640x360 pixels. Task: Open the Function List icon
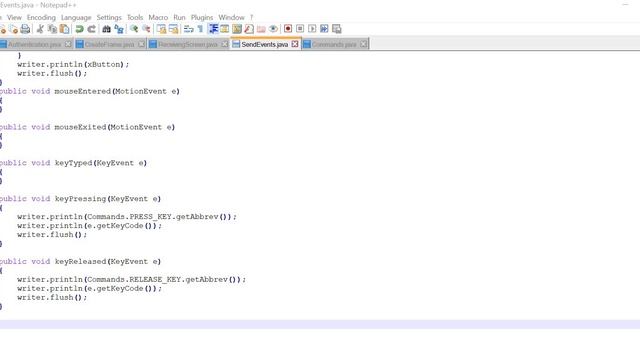249,29
